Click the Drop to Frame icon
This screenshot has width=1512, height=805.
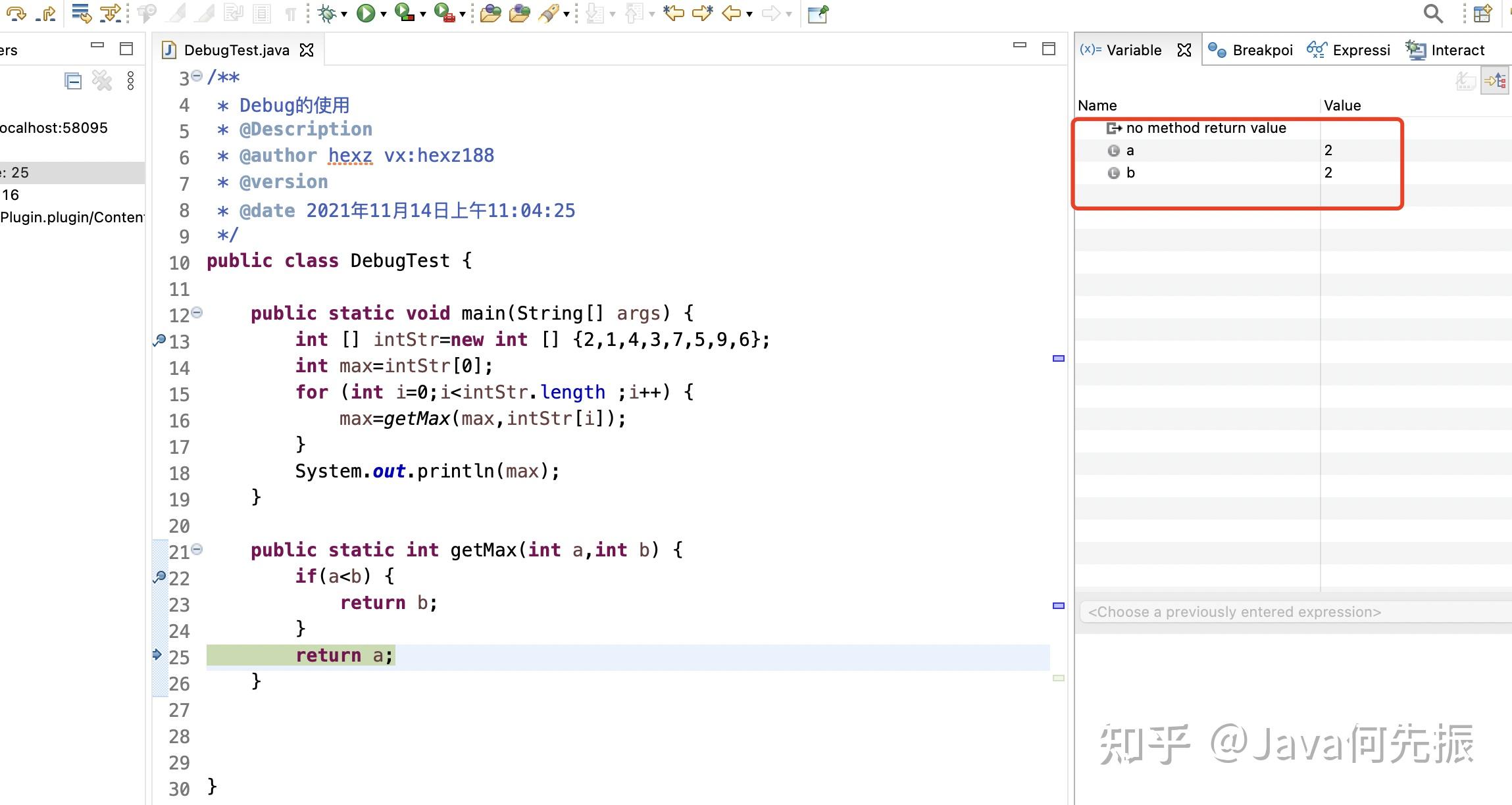click(x=81, y=13)
